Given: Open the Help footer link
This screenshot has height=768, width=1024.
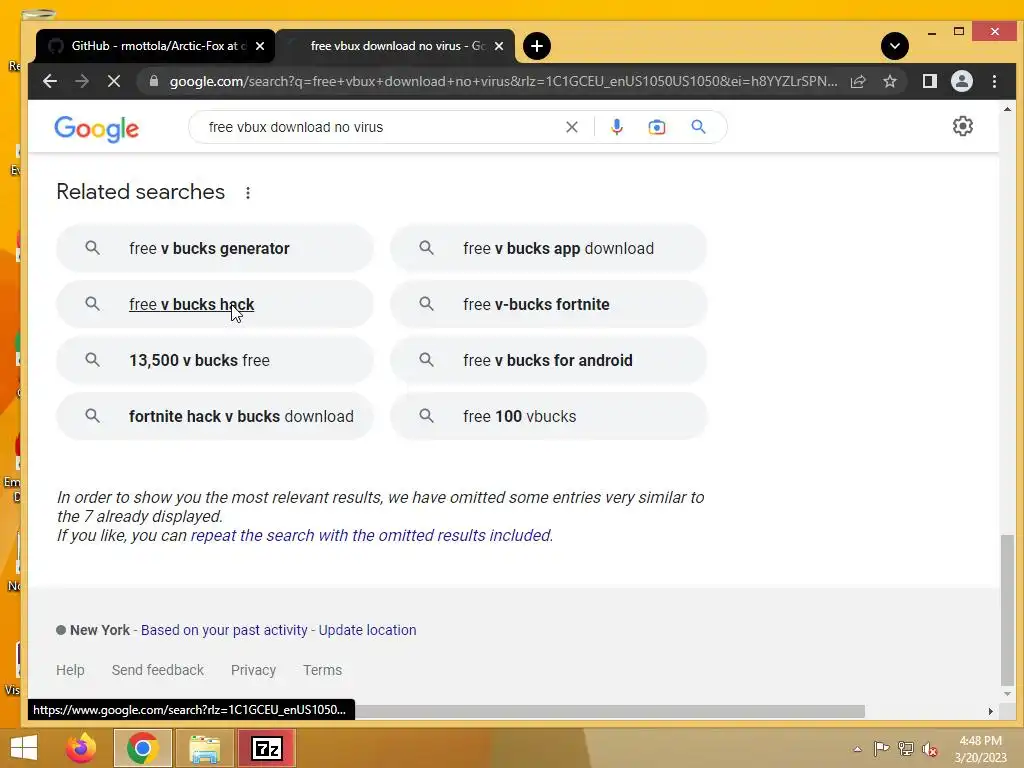Looking at the screenshot, I should (x=70, y=670).
